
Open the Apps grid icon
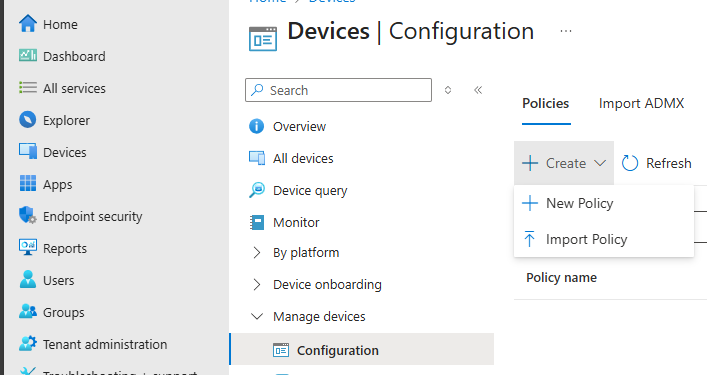point(28,183)
